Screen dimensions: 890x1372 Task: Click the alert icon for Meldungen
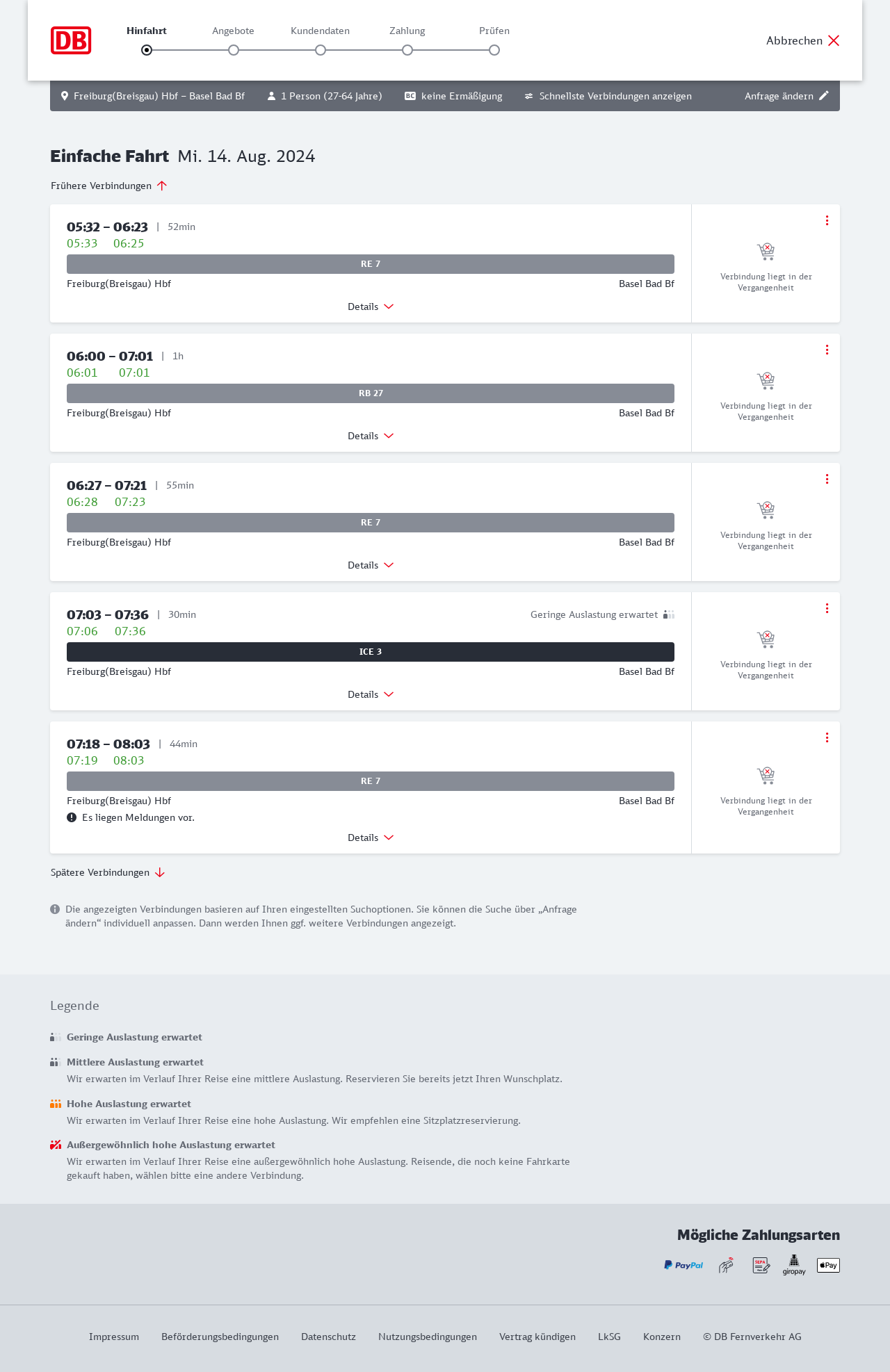coord(72,817)
